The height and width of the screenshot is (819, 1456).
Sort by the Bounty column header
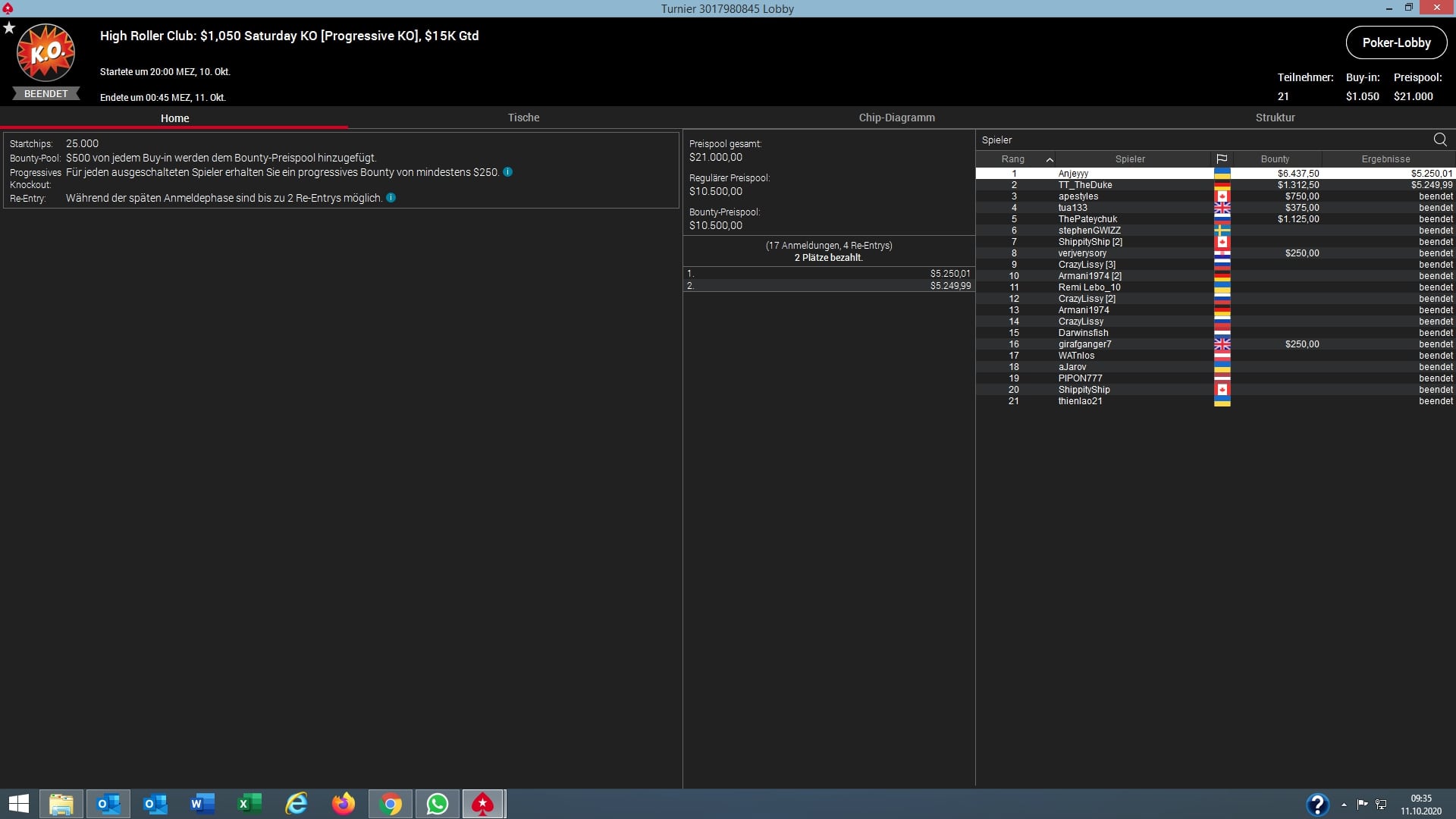point(1275,159)
